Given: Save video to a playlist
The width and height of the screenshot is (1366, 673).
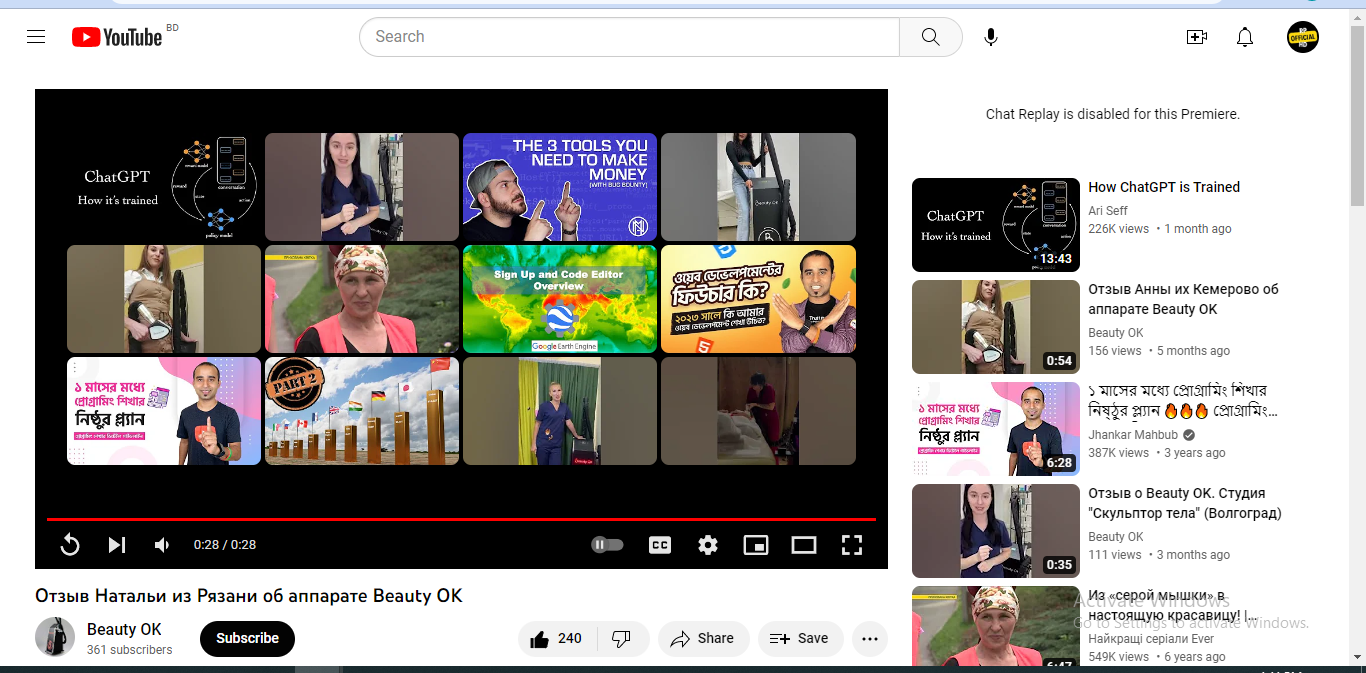Looking at the screenshot, I should coord(800,639).
